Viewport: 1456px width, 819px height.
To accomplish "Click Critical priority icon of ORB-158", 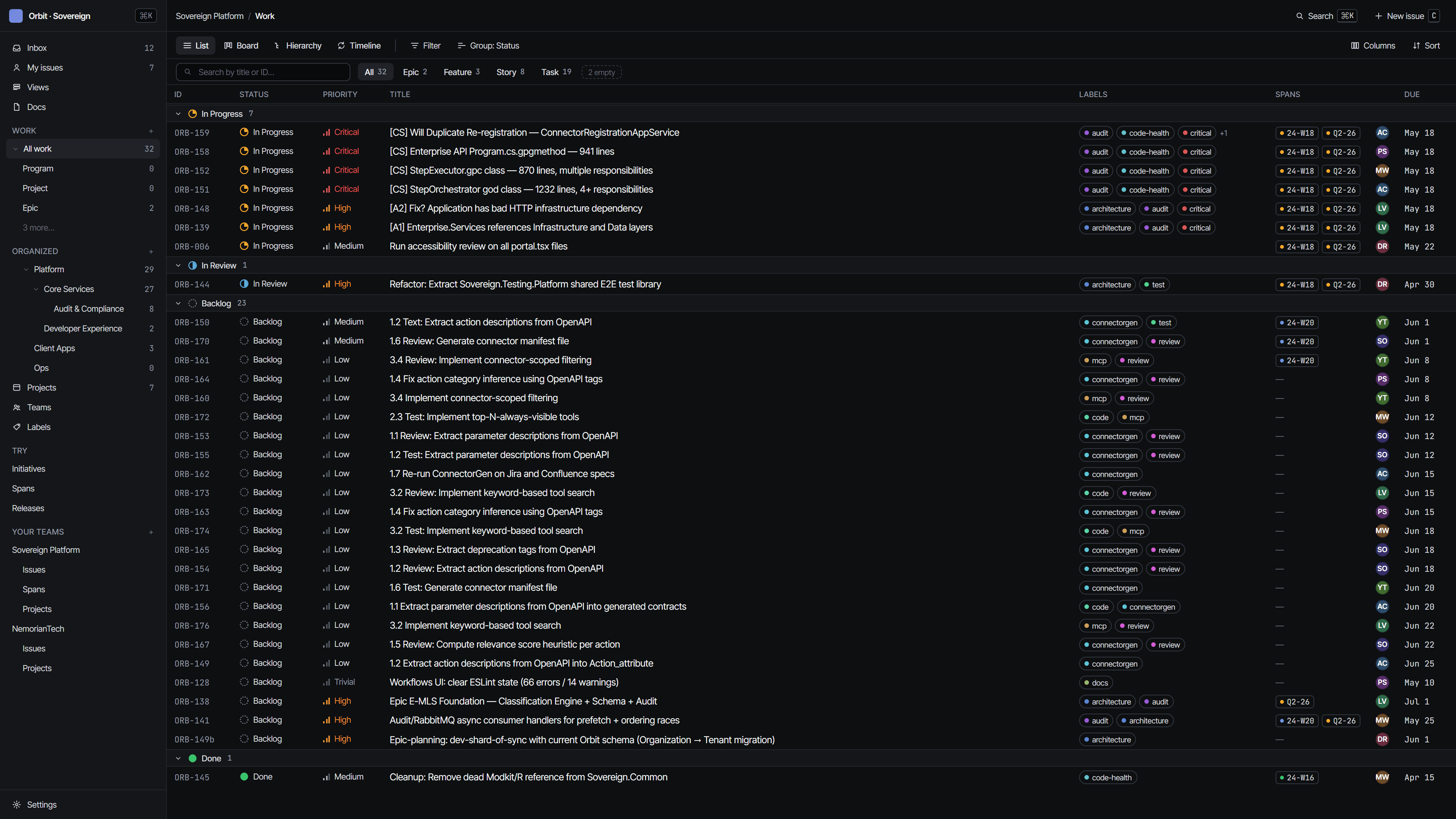I will click(x=326, y=152).
